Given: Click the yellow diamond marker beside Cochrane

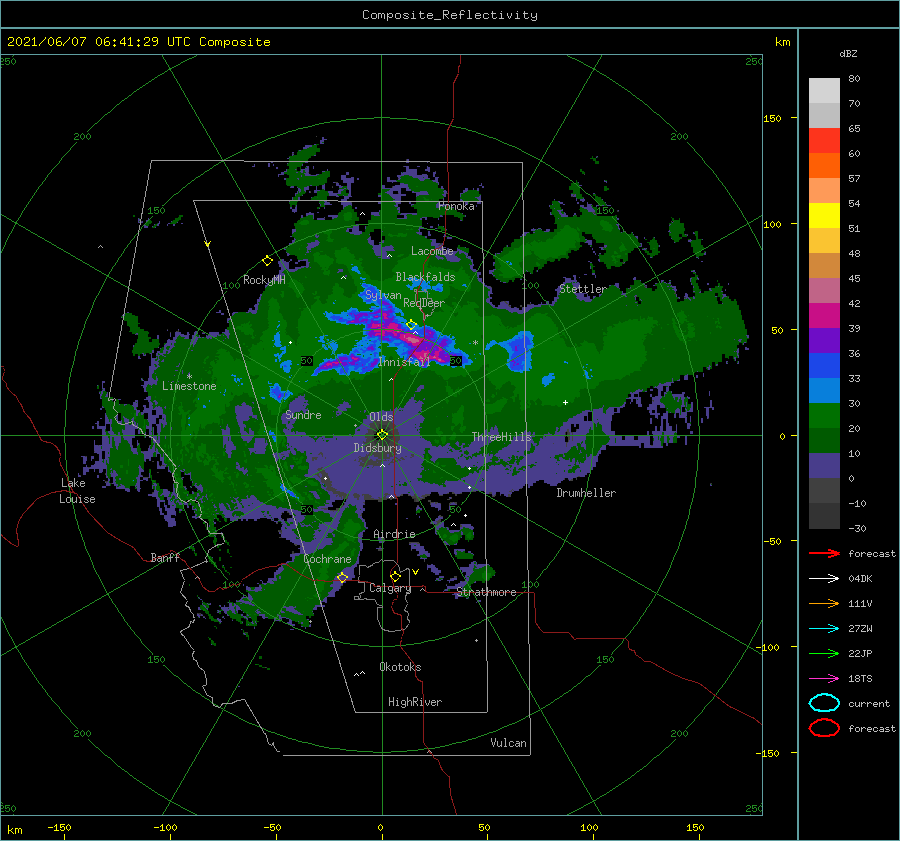Looking at the screenshot, I should [x=343, y=577].
